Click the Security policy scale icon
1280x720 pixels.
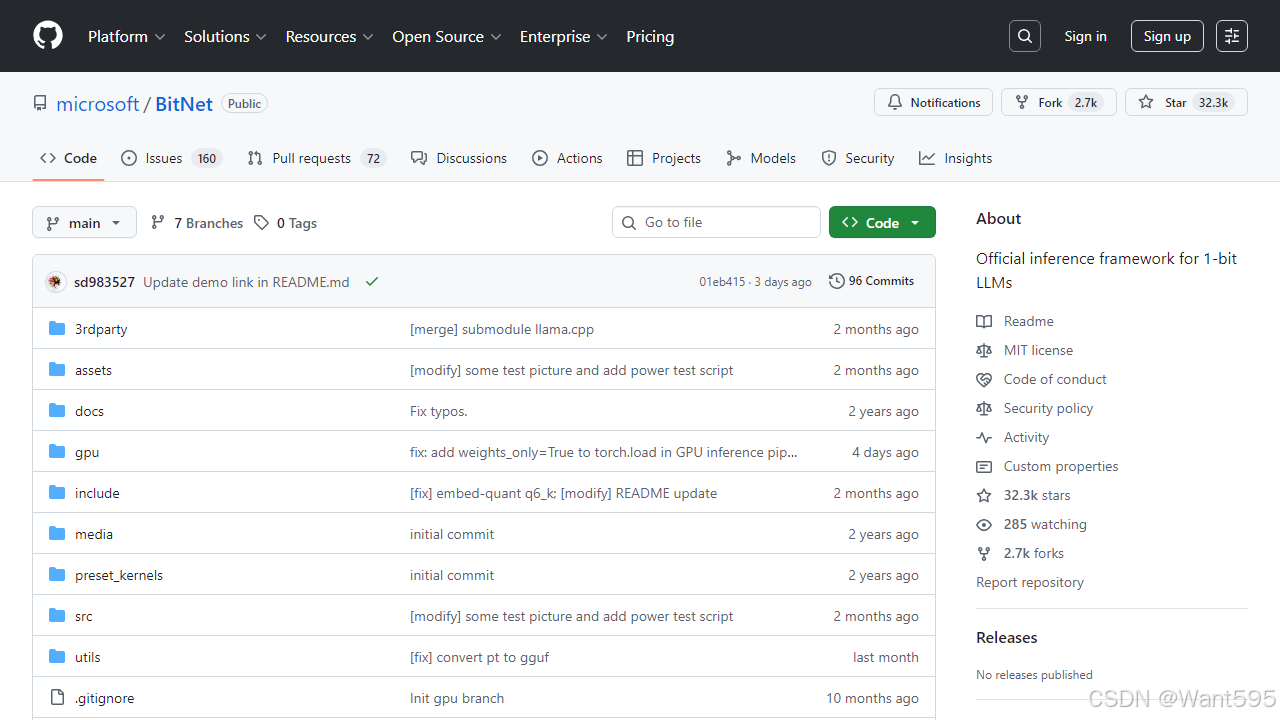pos(984,408)
